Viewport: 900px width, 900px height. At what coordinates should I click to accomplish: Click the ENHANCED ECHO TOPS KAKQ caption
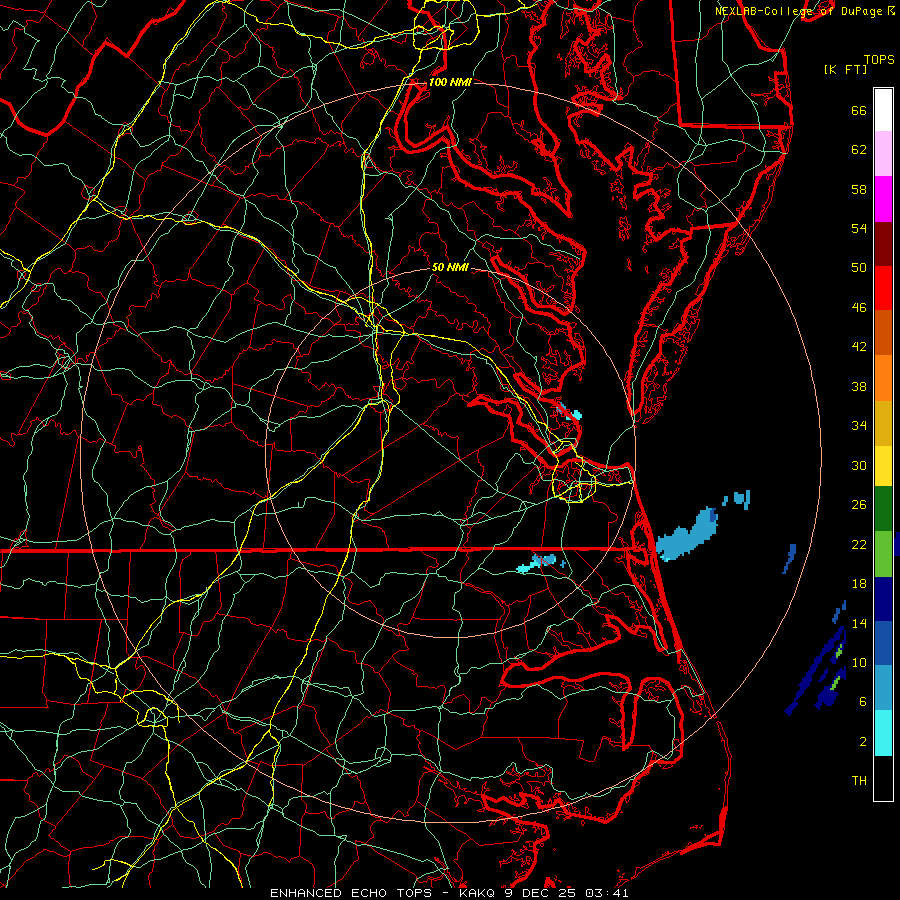(x=449, y=893)
